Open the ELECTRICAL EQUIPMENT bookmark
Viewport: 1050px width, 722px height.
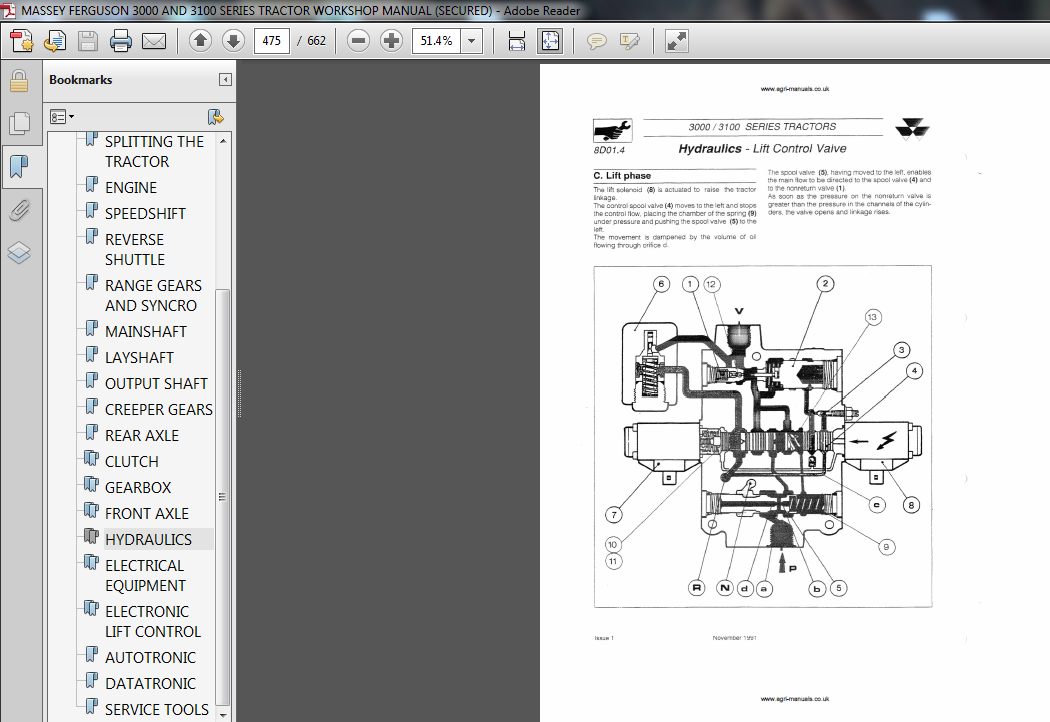(x=145, y=575)
